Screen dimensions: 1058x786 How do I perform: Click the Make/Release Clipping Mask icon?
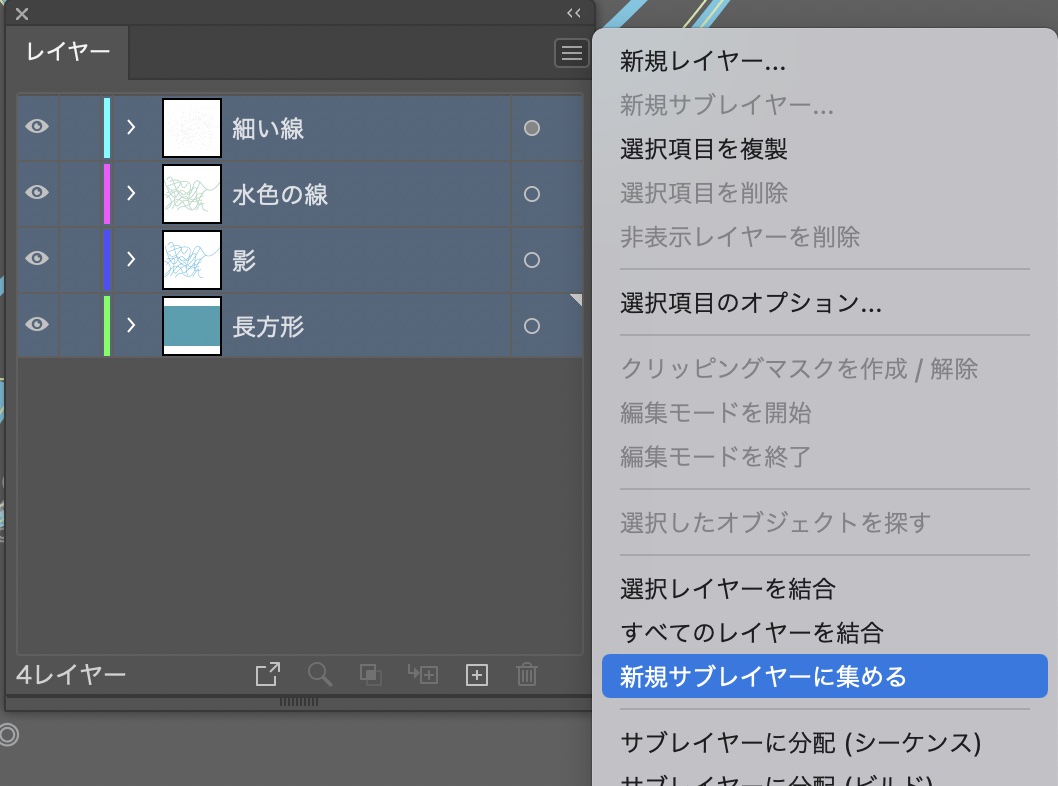(x=371, y=675)
